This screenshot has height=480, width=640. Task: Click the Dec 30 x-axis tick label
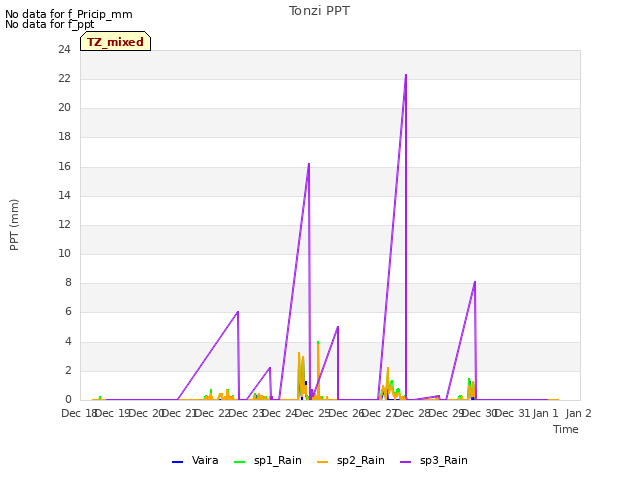pyautogui.click(x=479, y=413)
